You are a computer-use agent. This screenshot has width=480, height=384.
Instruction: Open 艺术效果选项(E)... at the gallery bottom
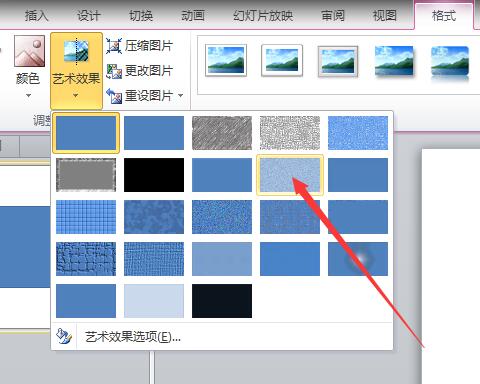click(222, 337)
